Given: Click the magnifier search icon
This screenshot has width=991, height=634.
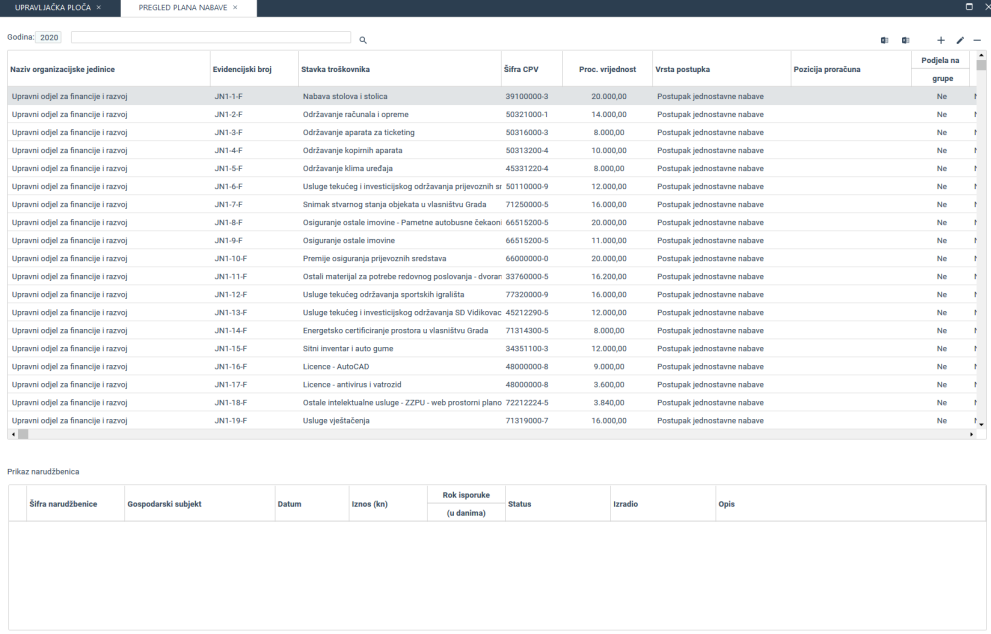Looking at the screenshot, I should [363, 40].
